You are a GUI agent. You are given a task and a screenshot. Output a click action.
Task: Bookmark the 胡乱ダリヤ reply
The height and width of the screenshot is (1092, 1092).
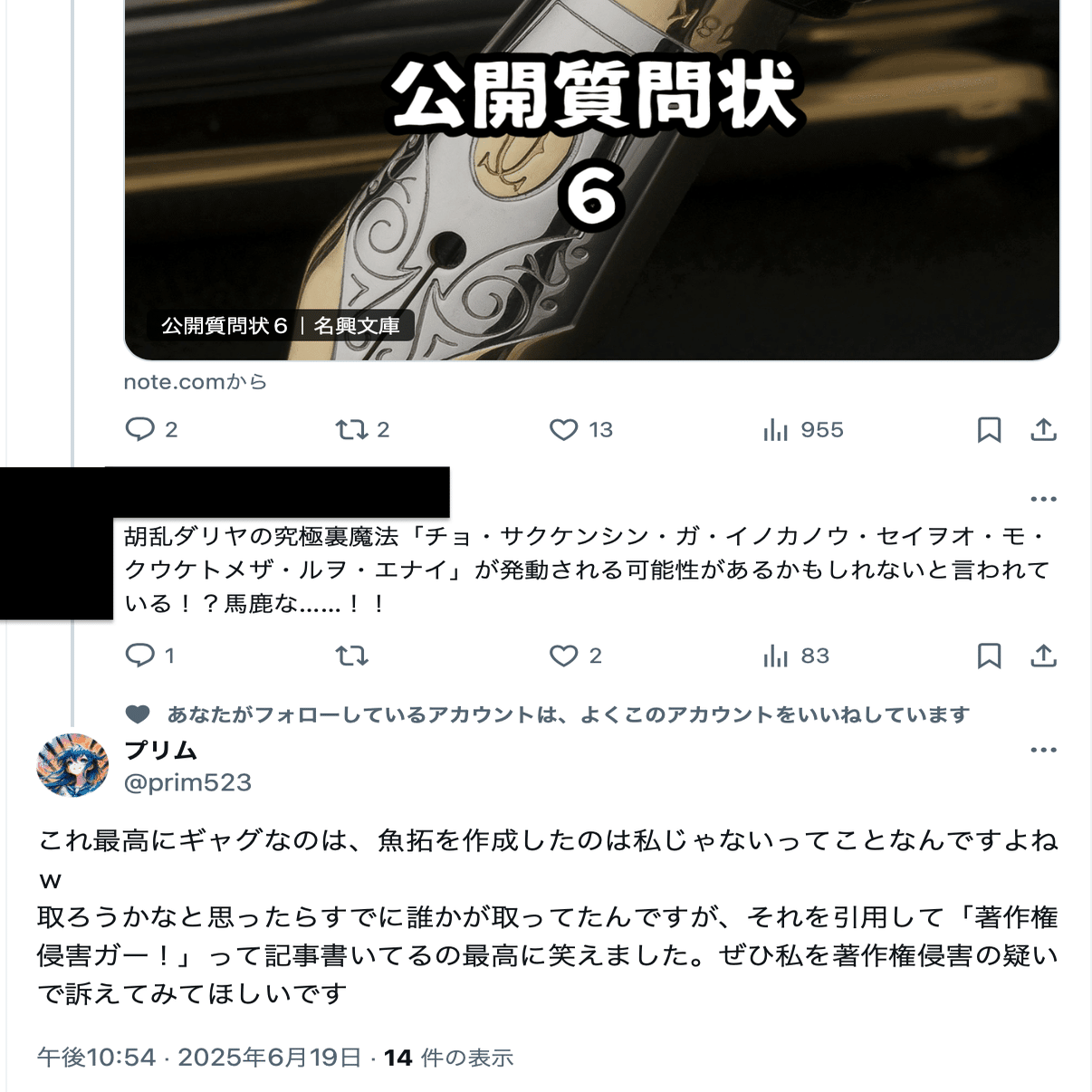pos(989,655)
